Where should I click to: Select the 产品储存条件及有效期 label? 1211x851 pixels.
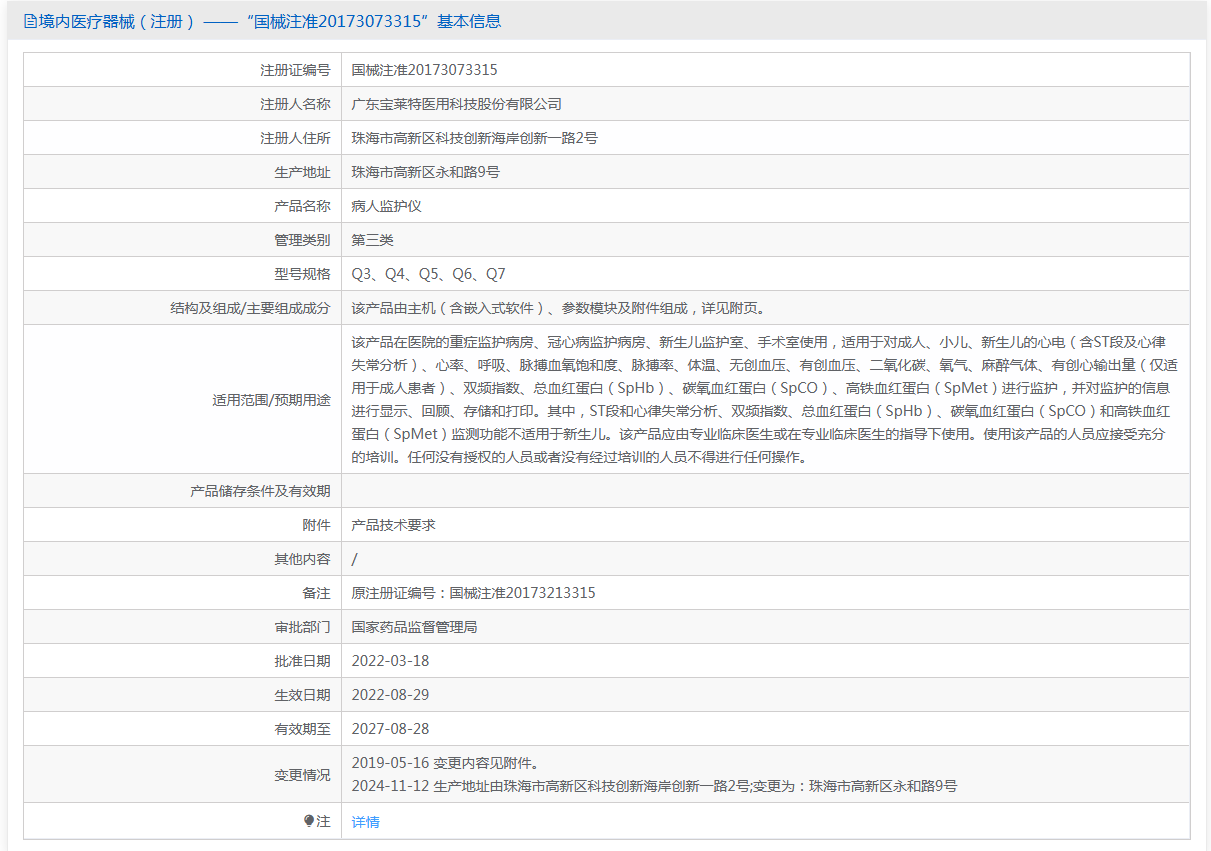click(x=260, y=491)
